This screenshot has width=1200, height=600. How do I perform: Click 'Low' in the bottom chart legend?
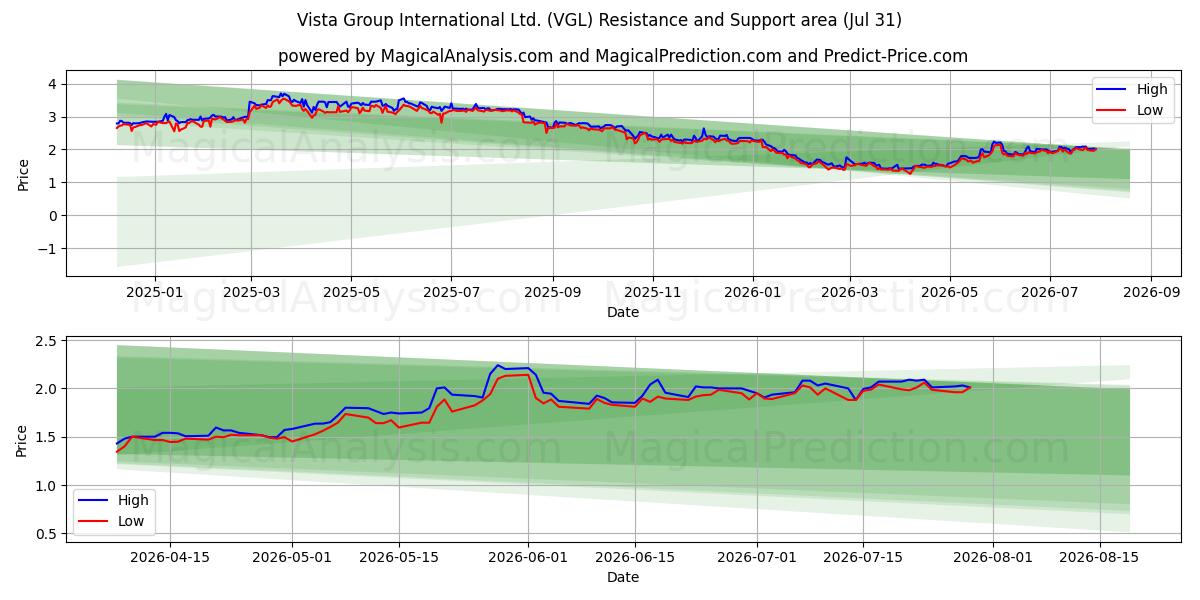tap(131, 521)
